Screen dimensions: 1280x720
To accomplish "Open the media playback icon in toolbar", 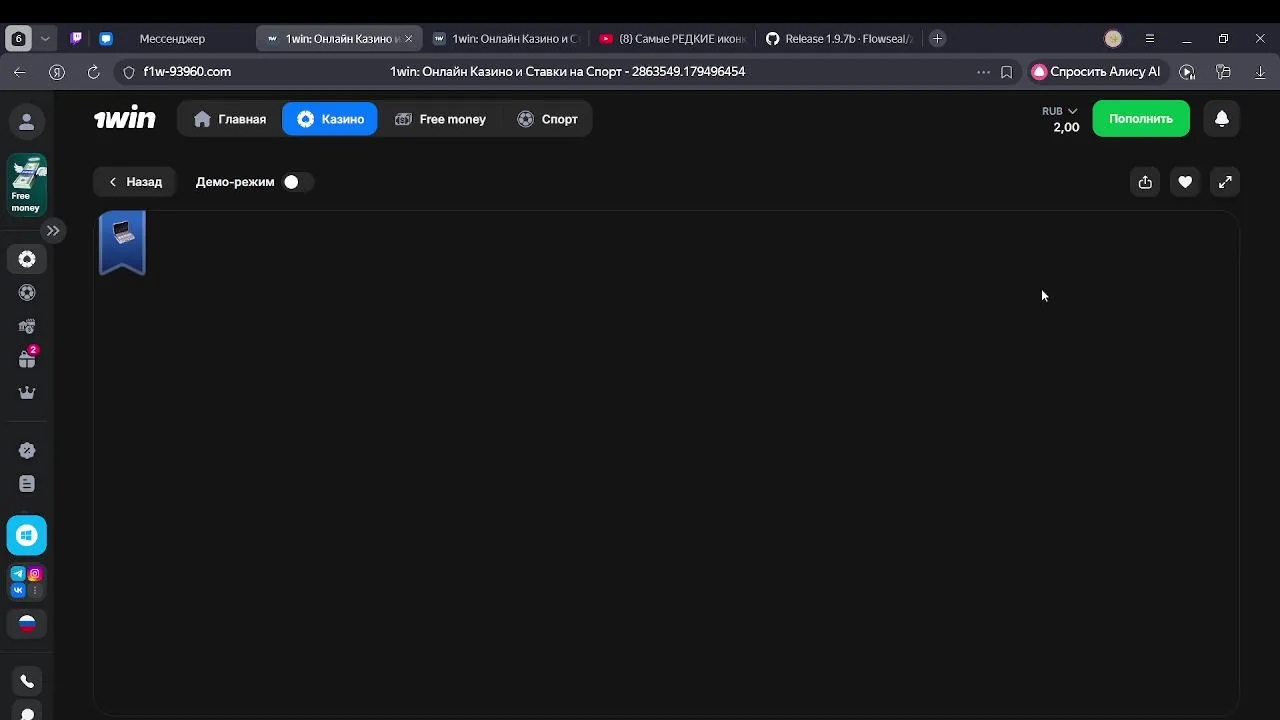I will (x=1187, y=72).
